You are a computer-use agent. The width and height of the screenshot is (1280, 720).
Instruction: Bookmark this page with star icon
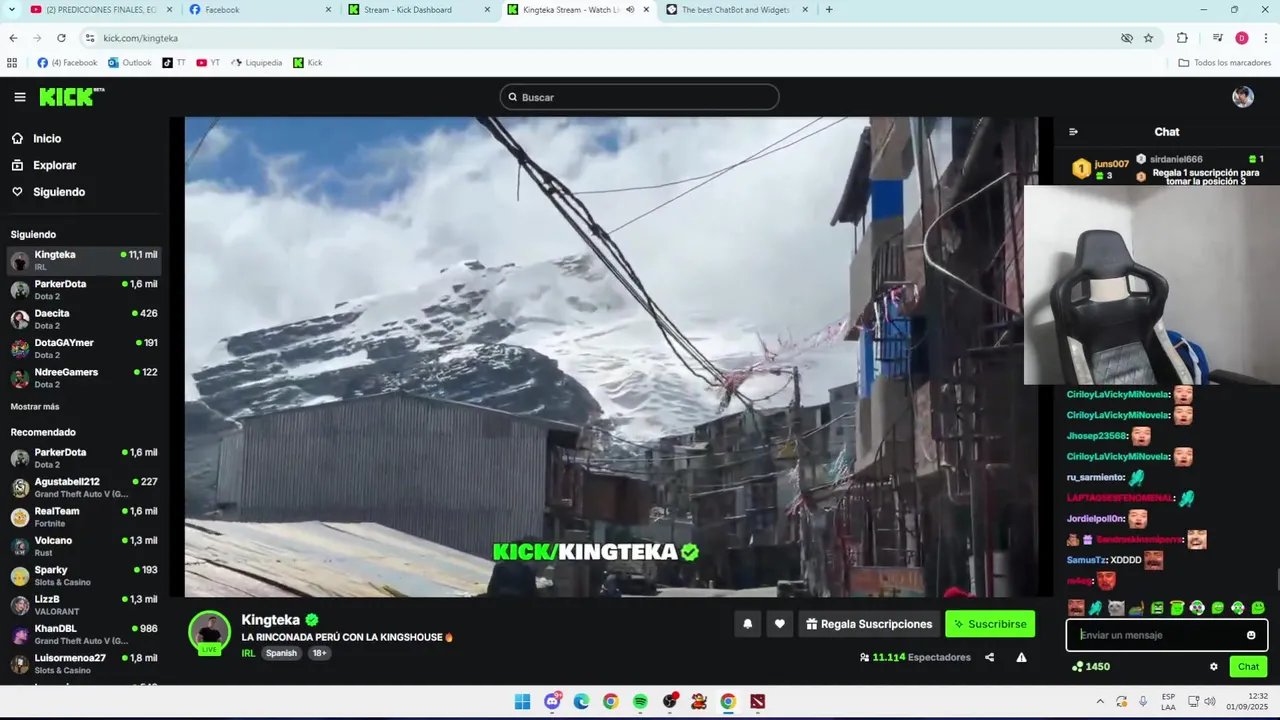pyautogui.click(x=1148, y=38)
